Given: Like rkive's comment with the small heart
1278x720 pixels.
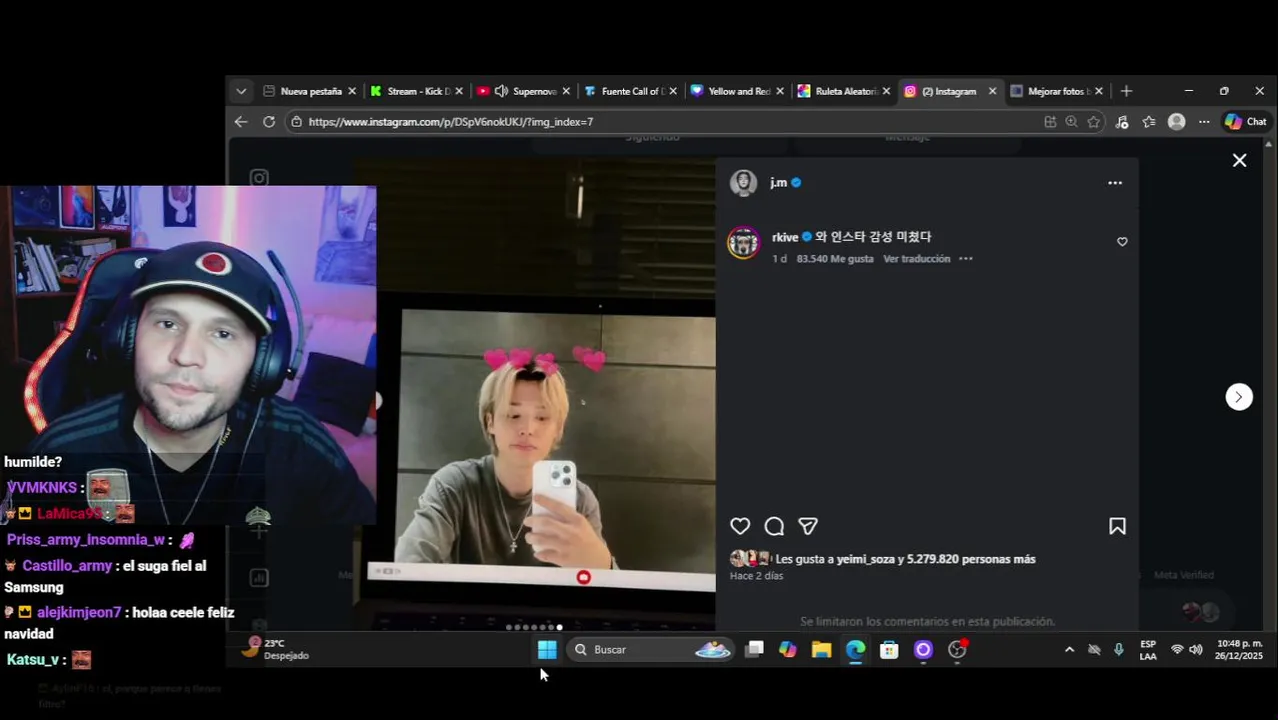Looking at the screenshot, I should [1122, 242].
